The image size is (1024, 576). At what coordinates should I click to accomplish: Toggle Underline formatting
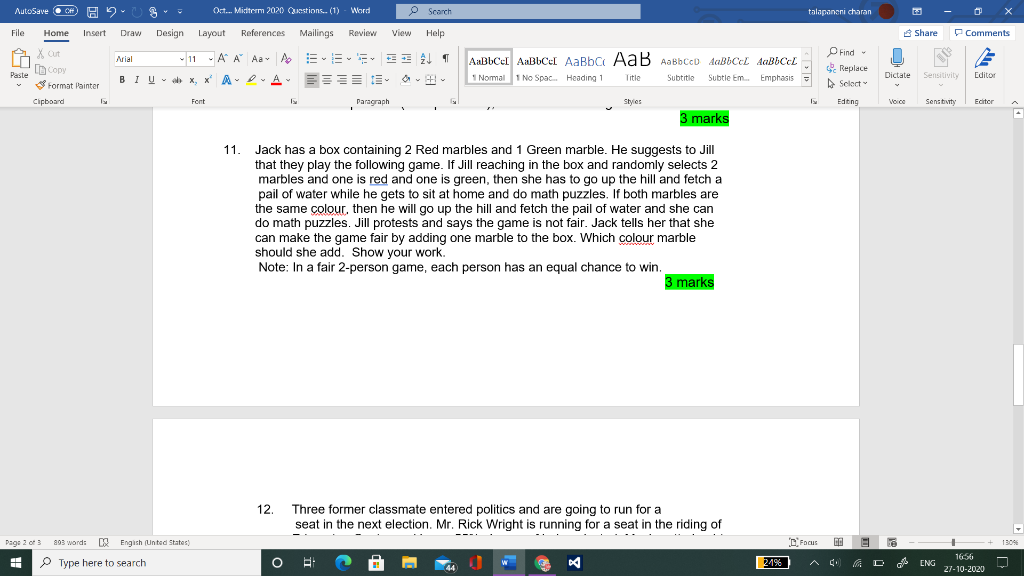click(152, 80)
